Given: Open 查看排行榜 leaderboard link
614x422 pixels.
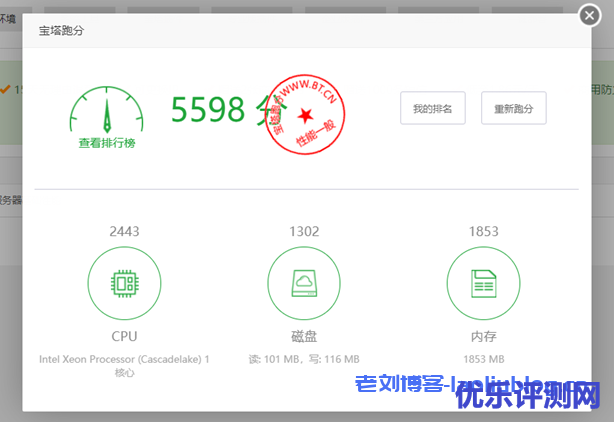Looking at the screenshot, I should (x=107, y=143).
